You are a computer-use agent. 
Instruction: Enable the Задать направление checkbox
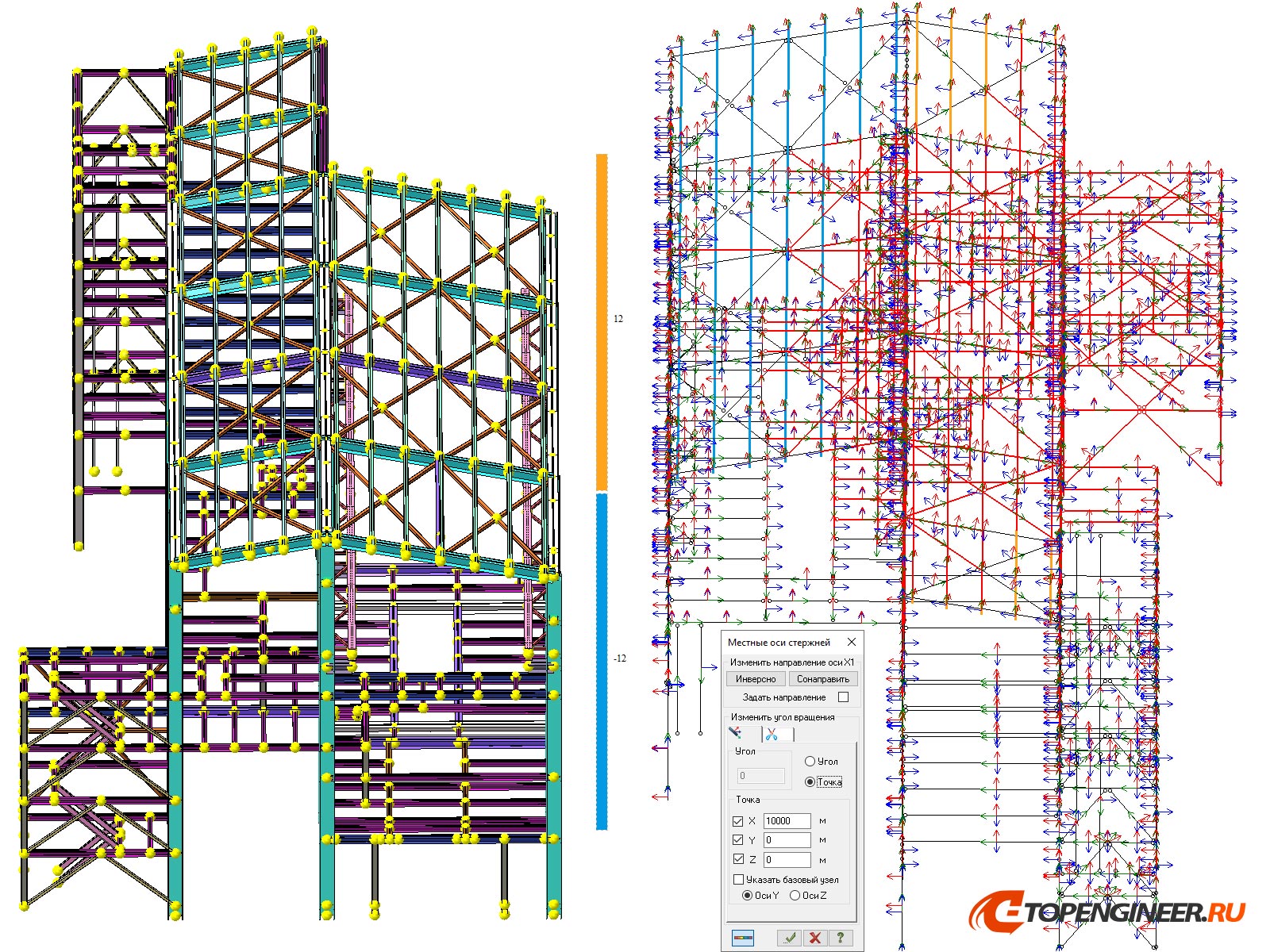(843, 697)
